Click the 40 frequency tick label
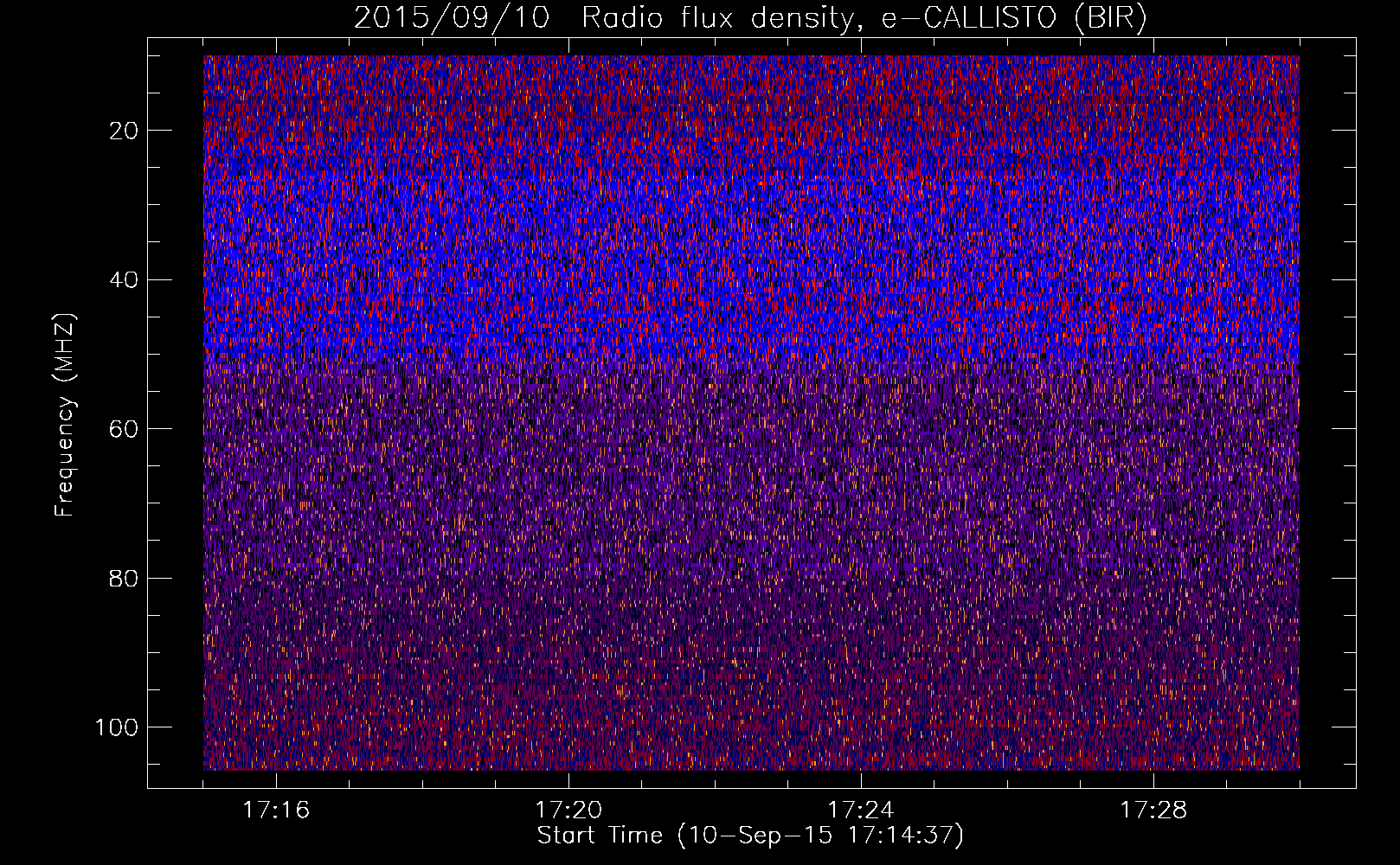1400x865 pixels. click(x=125, y=280)
